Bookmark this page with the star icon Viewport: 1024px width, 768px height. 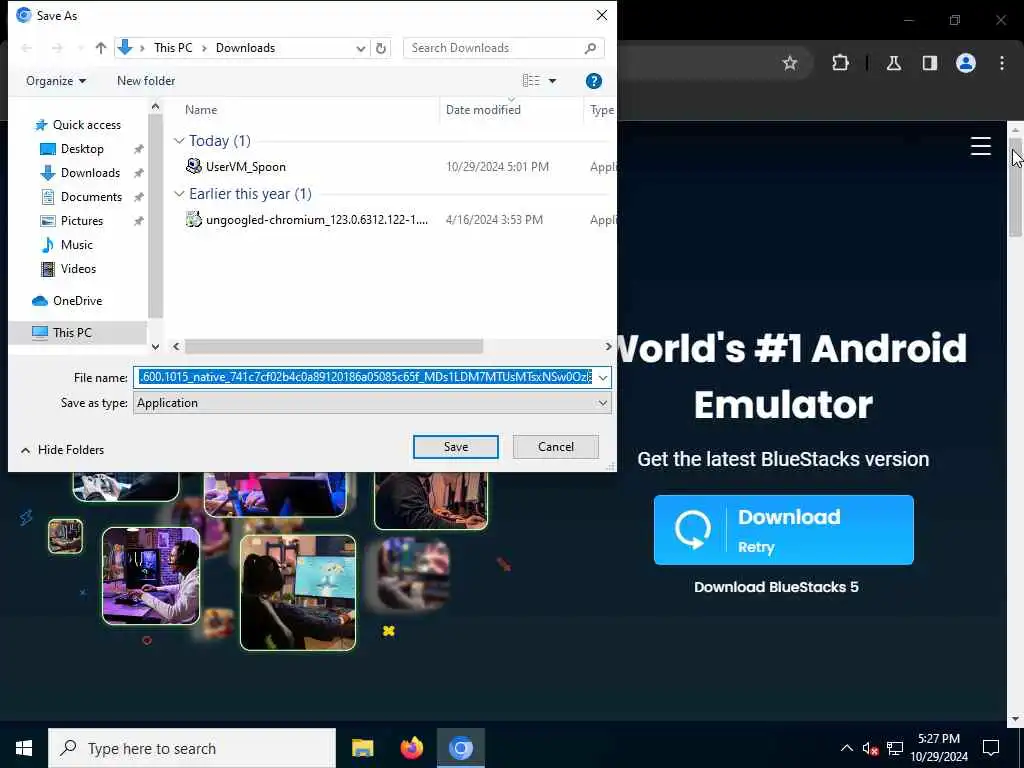tap(790, 63)
